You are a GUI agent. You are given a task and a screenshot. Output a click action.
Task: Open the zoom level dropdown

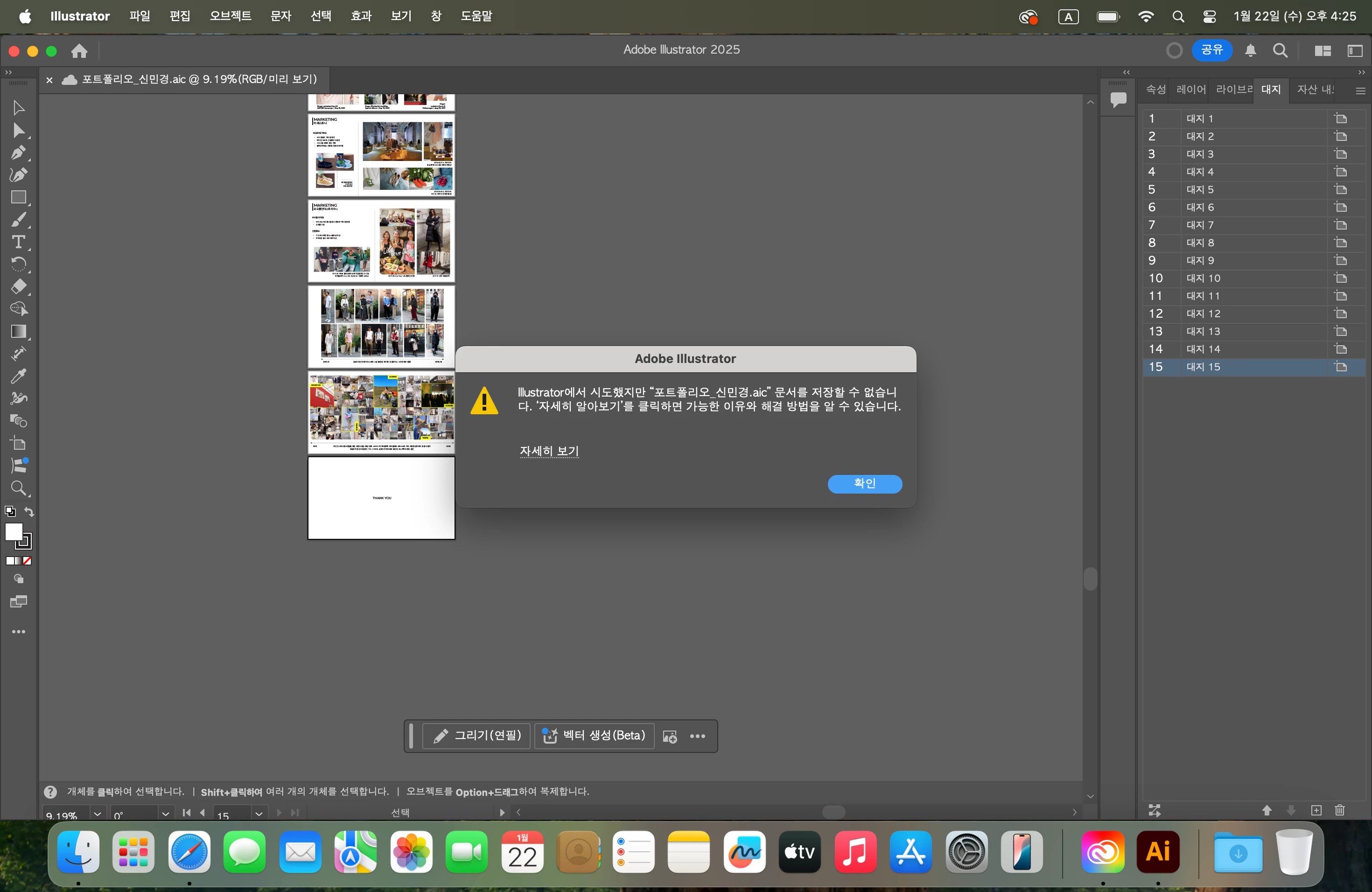98,814
